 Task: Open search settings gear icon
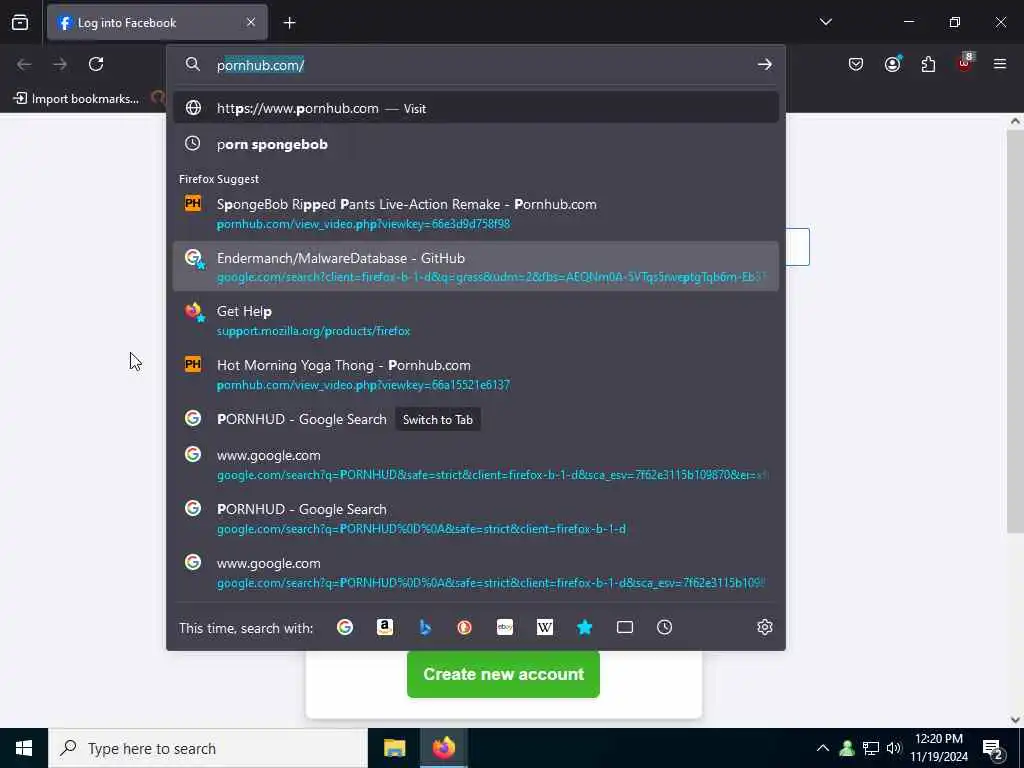(765, 628)
